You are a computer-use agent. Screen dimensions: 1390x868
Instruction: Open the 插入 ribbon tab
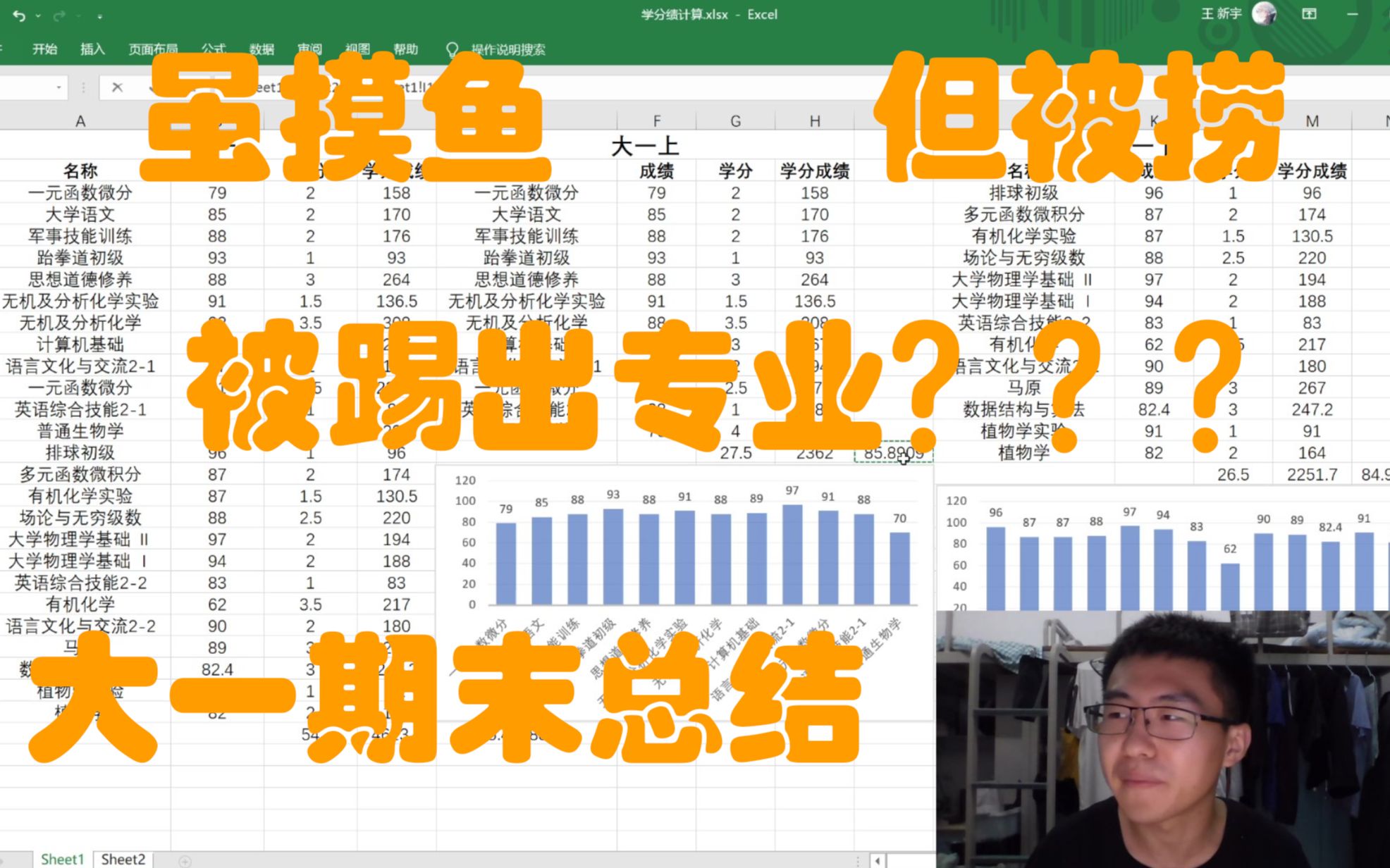(x=92, y=49)
